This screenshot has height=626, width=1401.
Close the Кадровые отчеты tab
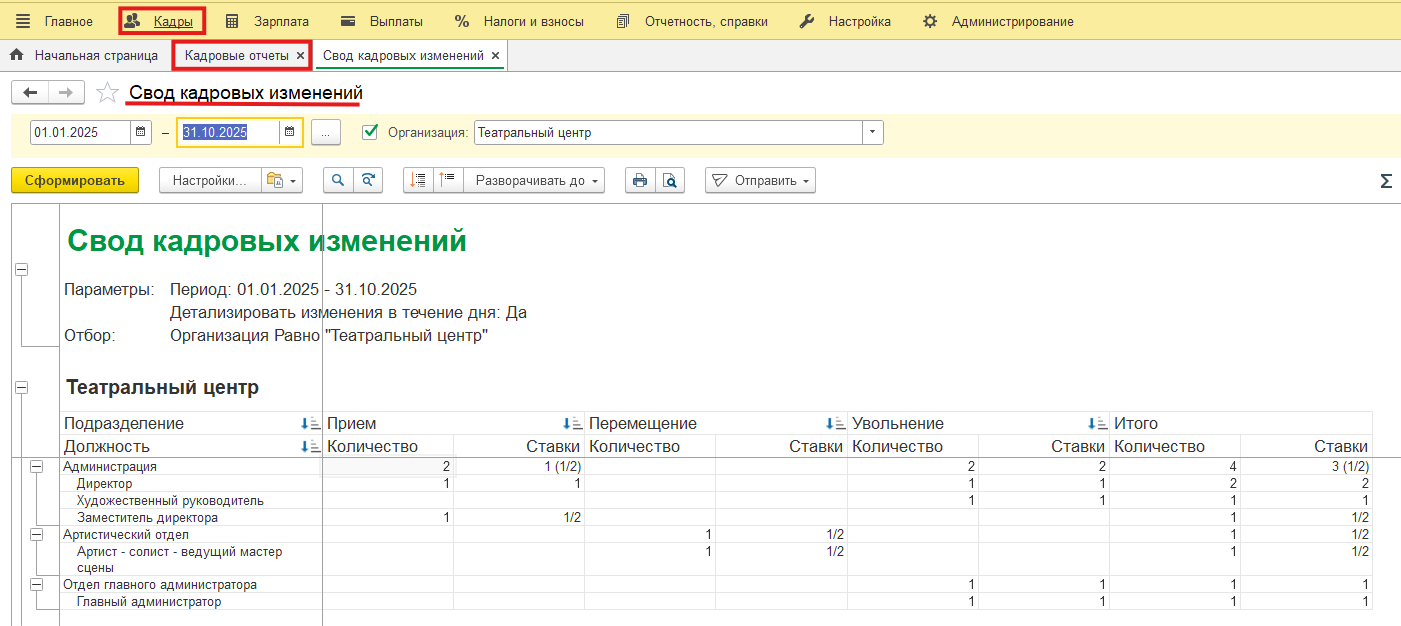coord(300,56)
